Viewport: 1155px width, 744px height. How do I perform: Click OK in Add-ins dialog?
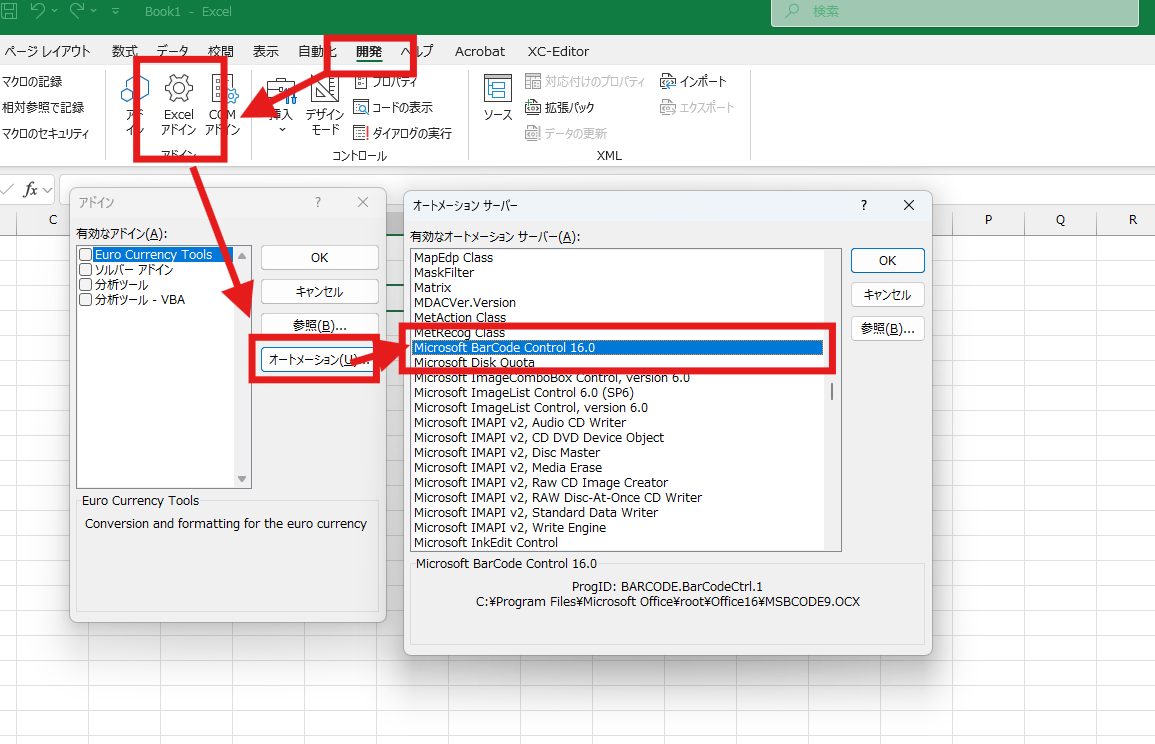[320, 258]
